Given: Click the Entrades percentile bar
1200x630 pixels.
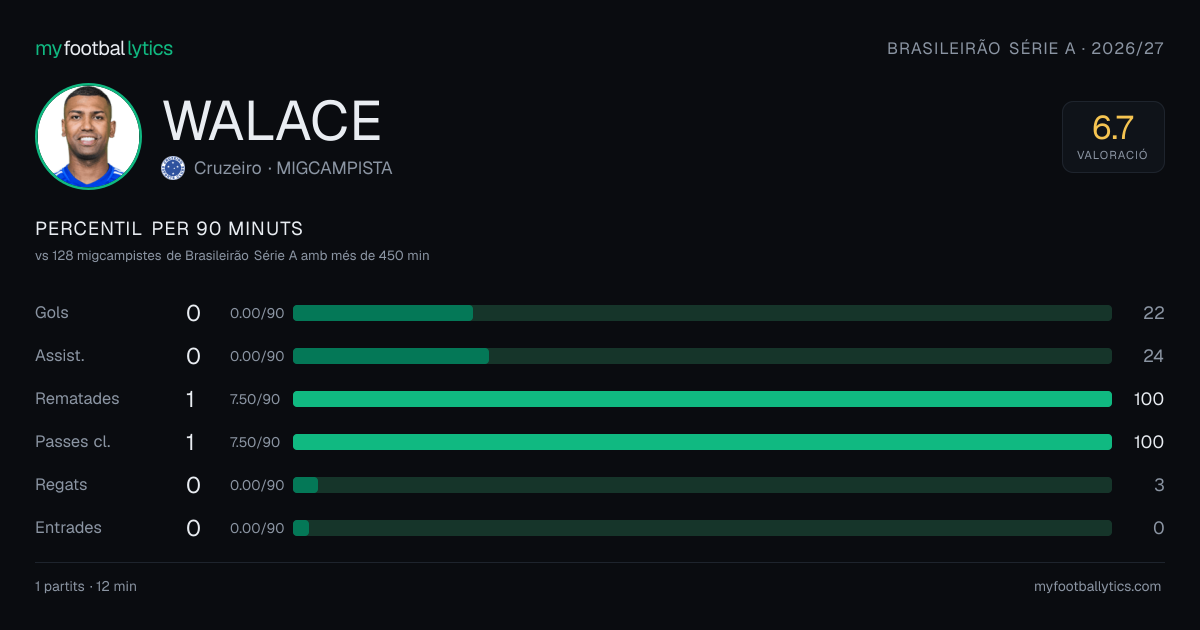Looking at the screenshot, I should pos(702,528).
